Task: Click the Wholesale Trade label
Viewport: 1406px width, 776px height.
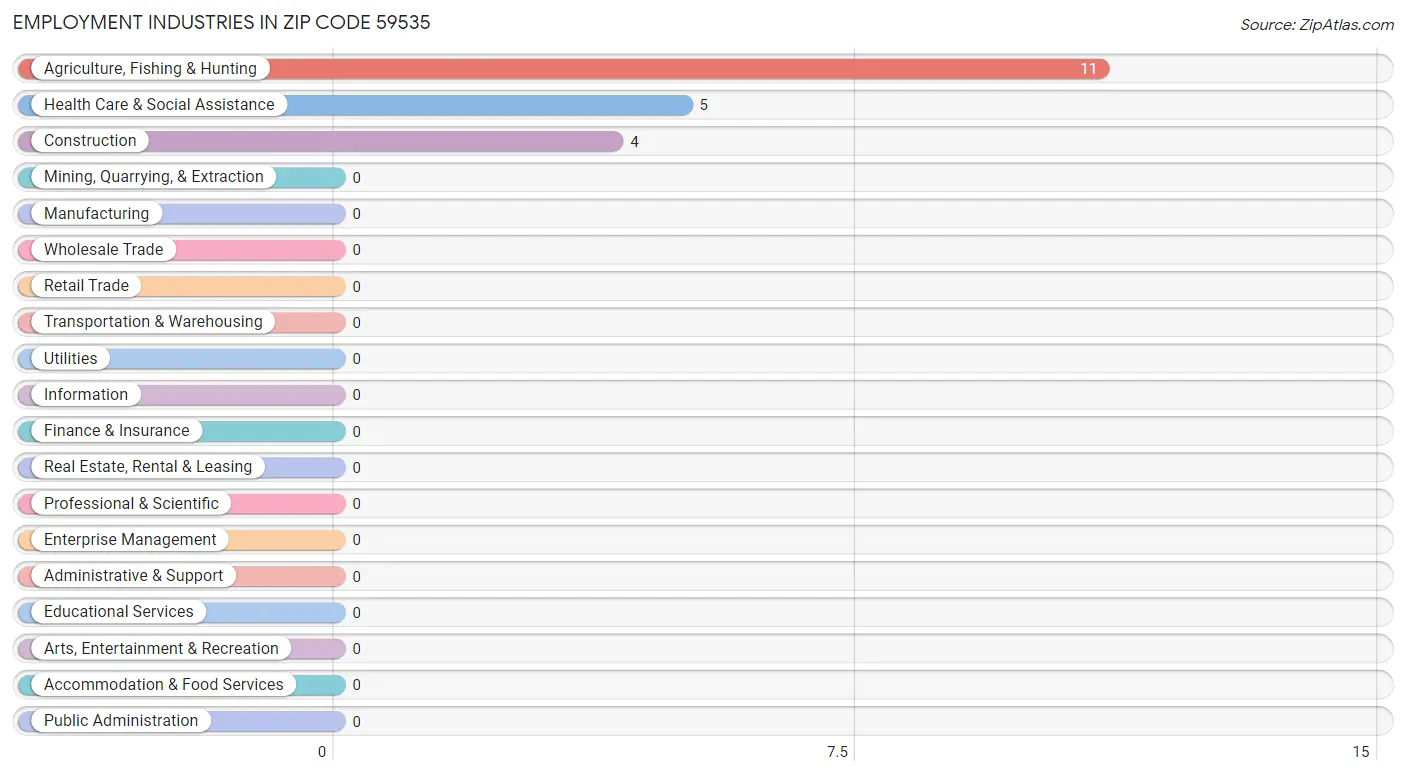Action: click(103, 250)
